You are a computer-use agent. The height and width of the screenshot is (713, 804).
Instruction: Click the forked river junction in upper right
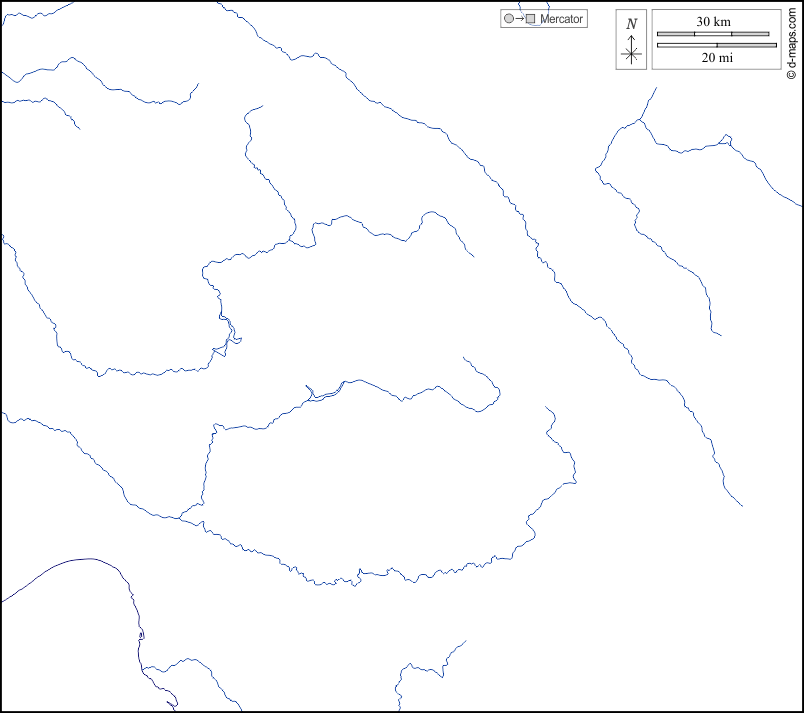coord(640,120)
